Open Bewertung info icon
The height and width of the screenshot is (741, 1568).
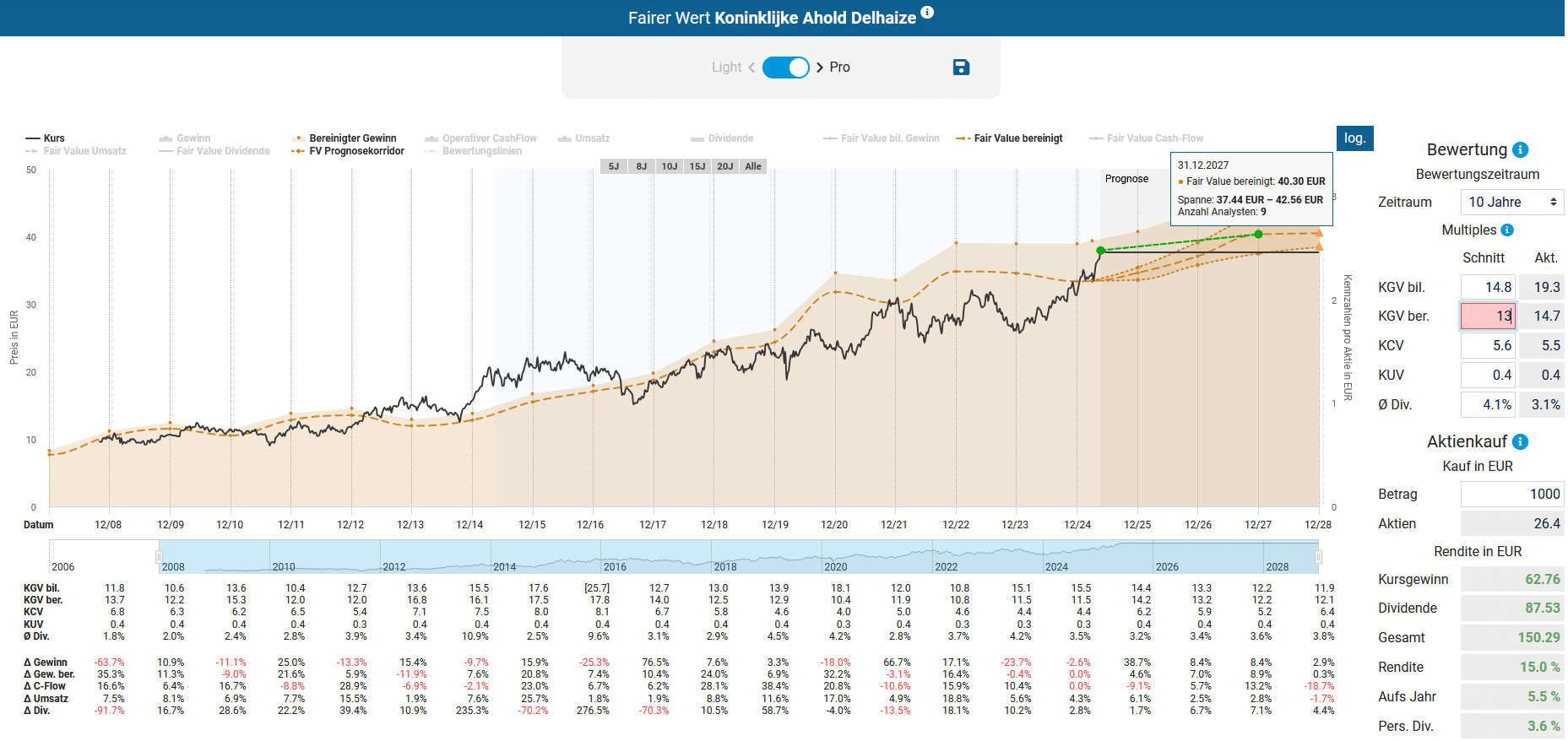pyautogui.click(x=1521, y=149)
